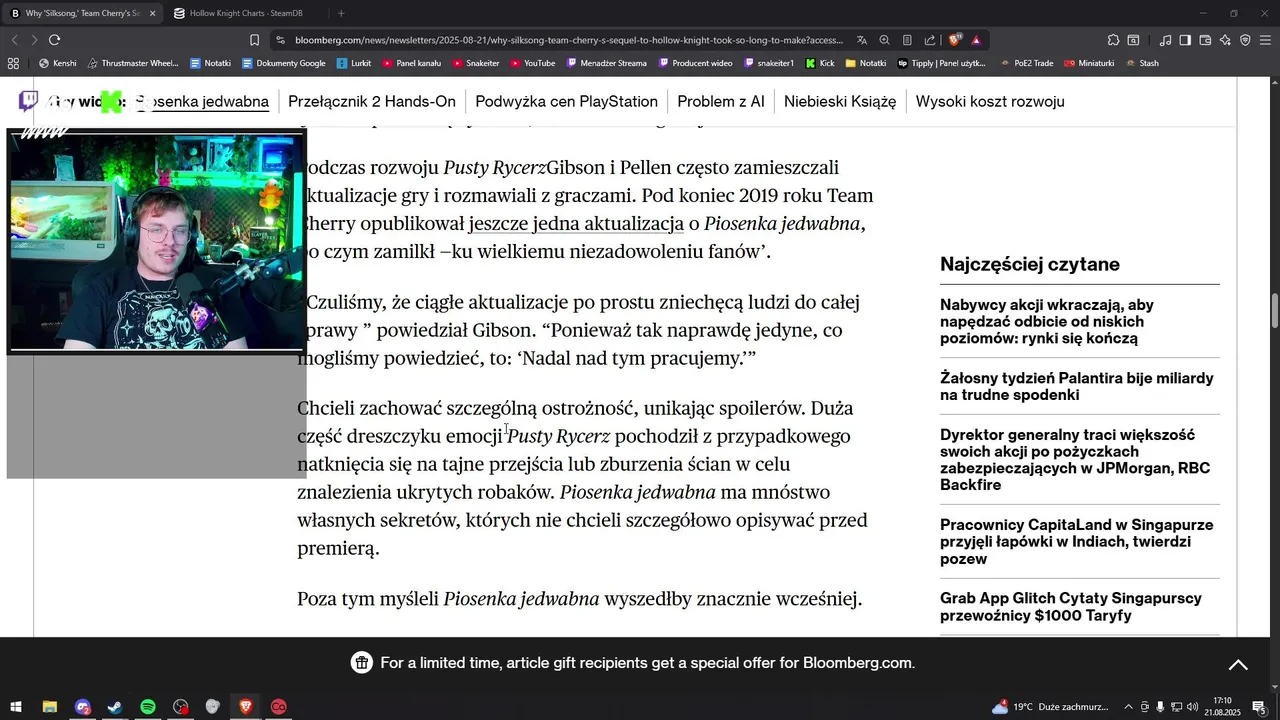Screen dimensions: 1280x720
Task: Open Stash bookmark
Action: click(x=1142, y=63)
